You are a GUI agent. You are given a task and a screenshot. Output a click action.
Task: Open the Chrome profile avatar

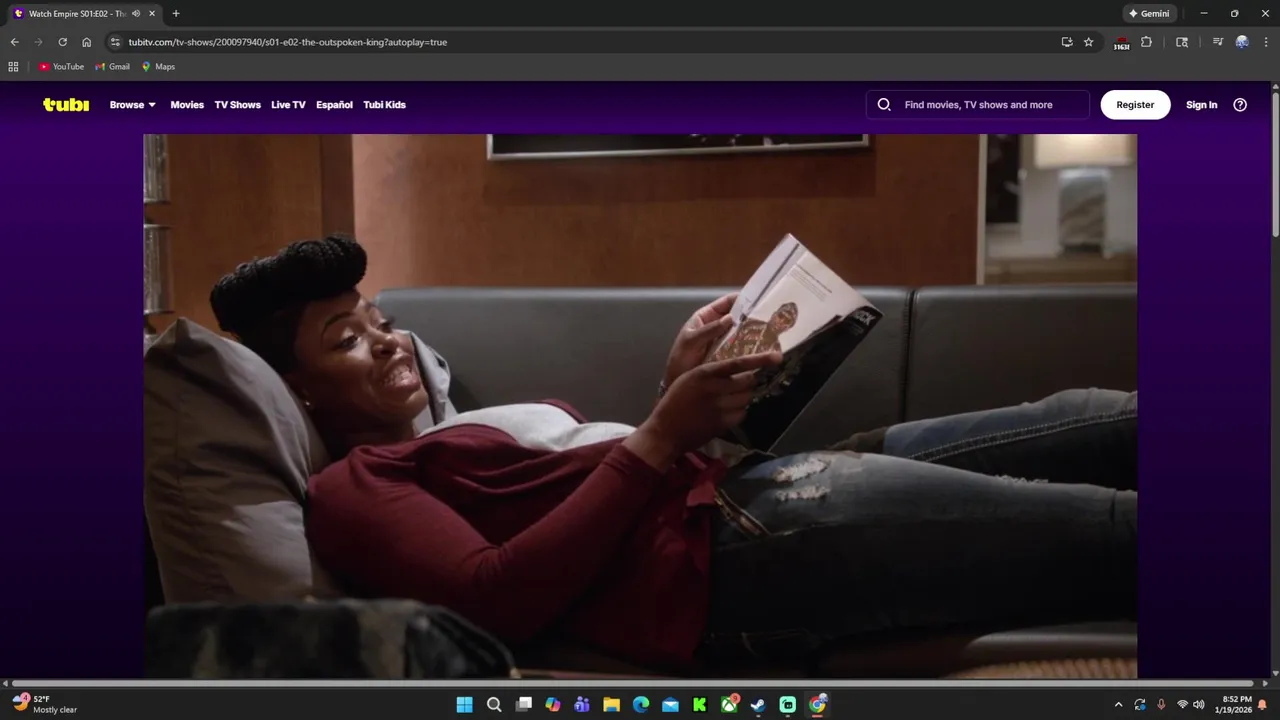(x=1242, y=42)
